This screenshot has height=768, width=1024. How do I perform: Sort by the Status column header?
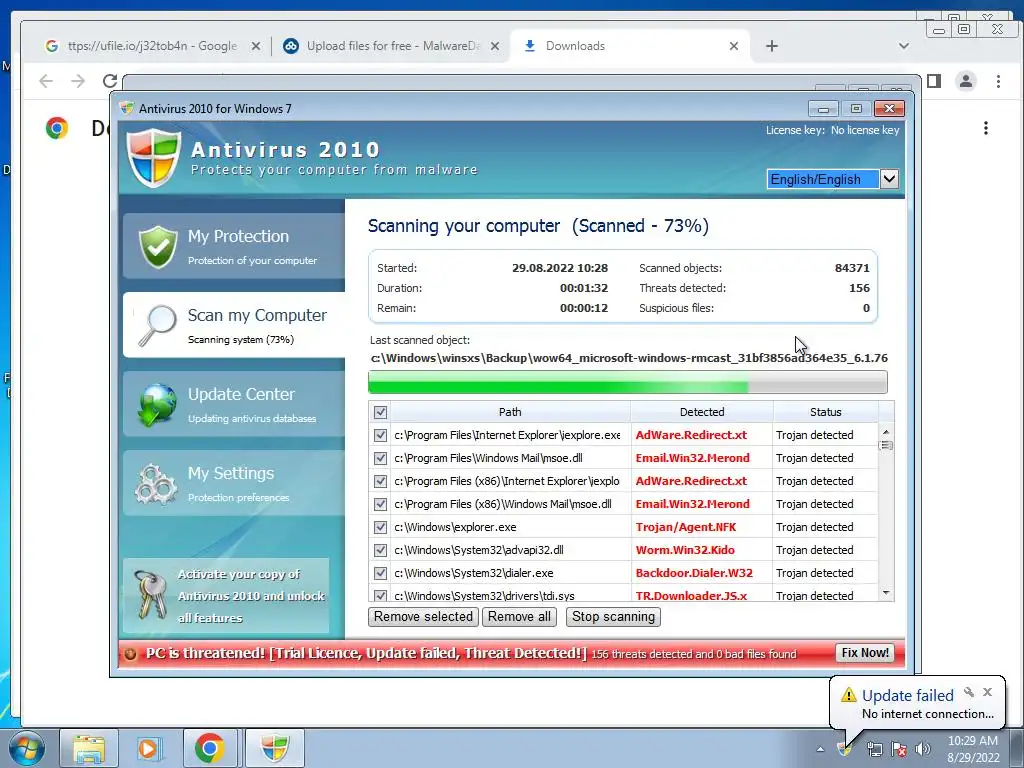(825, 412)
